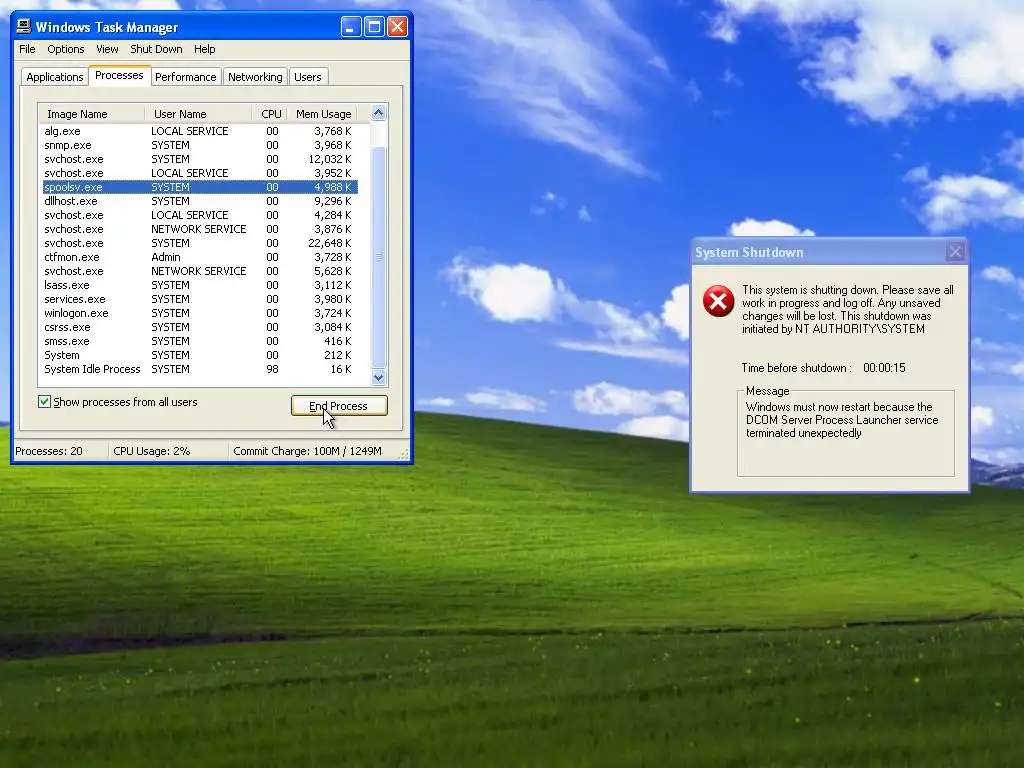Open the Shut Down menu
Image resolution: width=1024 pixels, height=768 pixels.
(156, 49)
